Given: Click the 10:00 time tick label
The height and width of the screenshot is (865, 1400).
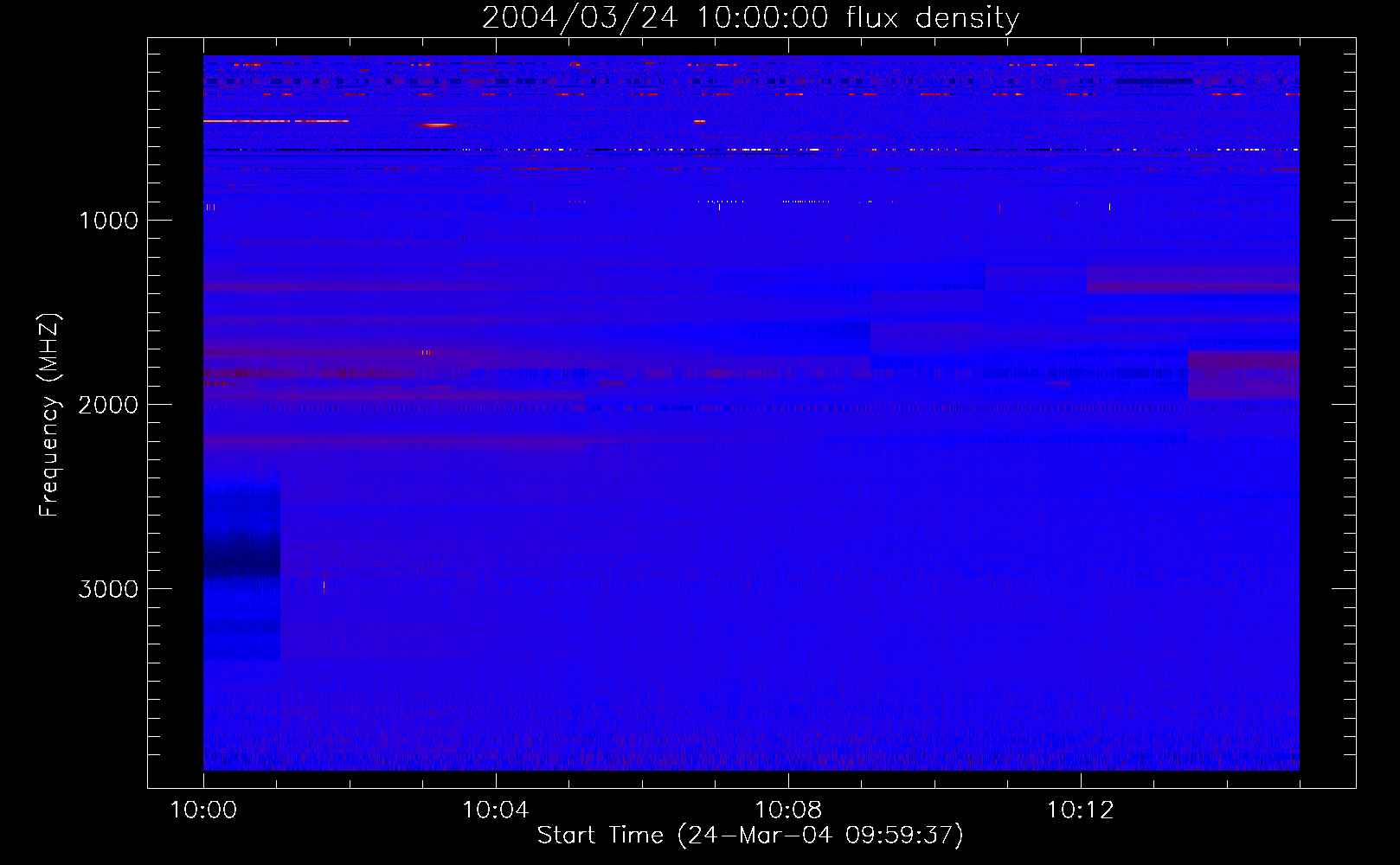Looking at the screenshot, I should click(x=203, y=811).
